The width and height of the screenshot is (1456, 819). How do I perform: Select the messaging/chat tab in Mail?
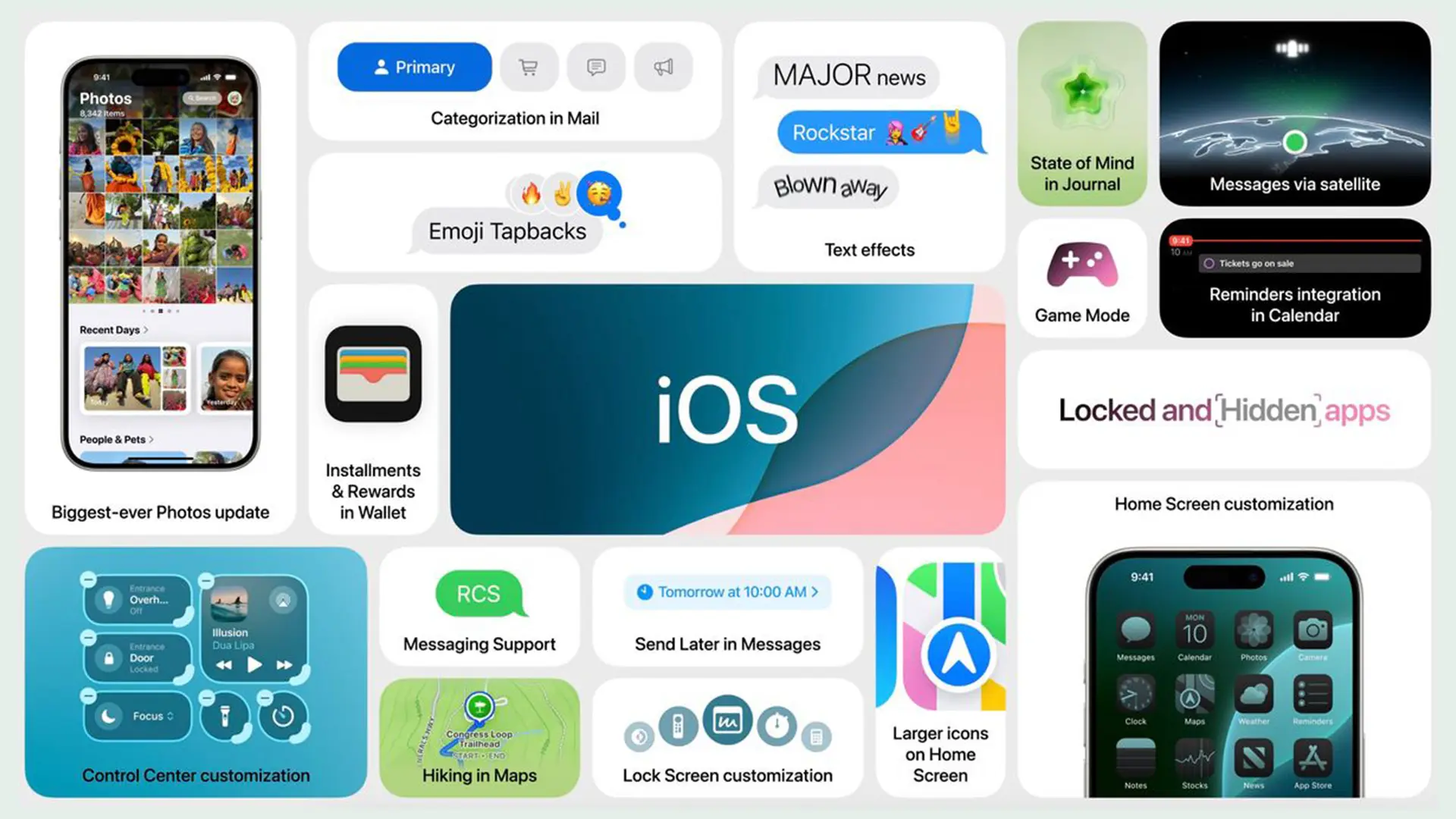595,66
